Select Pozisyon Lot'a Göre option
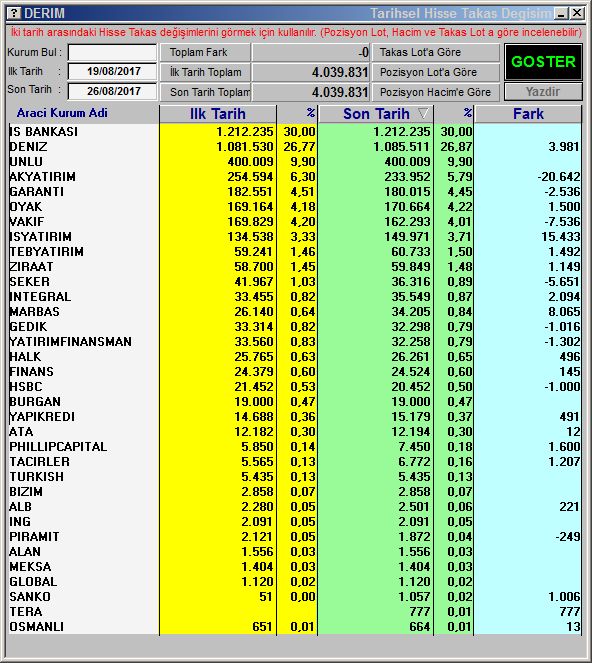Viewport: 592px width, 663px height. tap(436, 72)
